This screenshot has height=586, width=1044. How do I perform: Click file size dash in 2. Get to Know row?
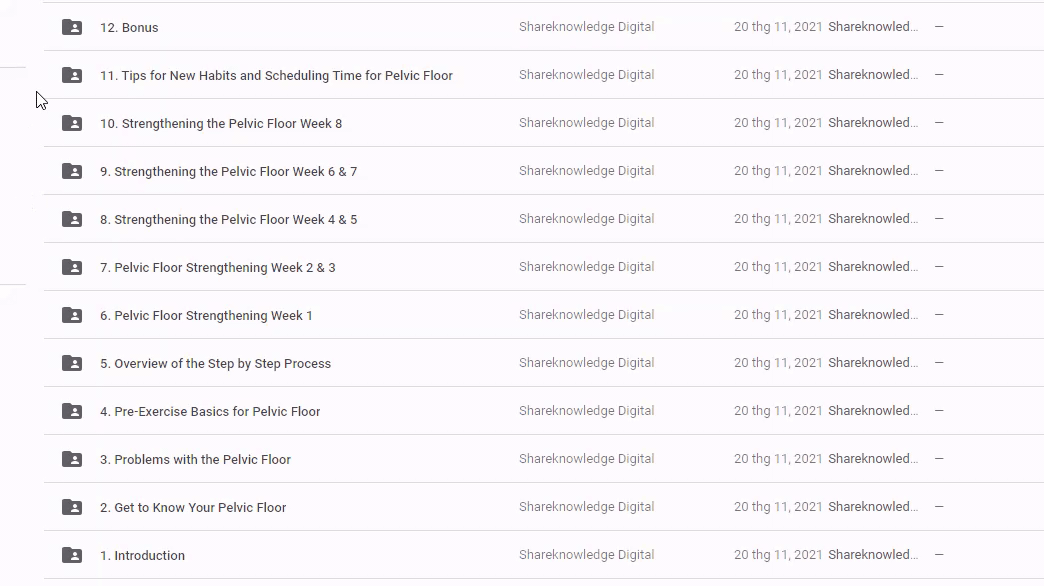coord(939,507)
